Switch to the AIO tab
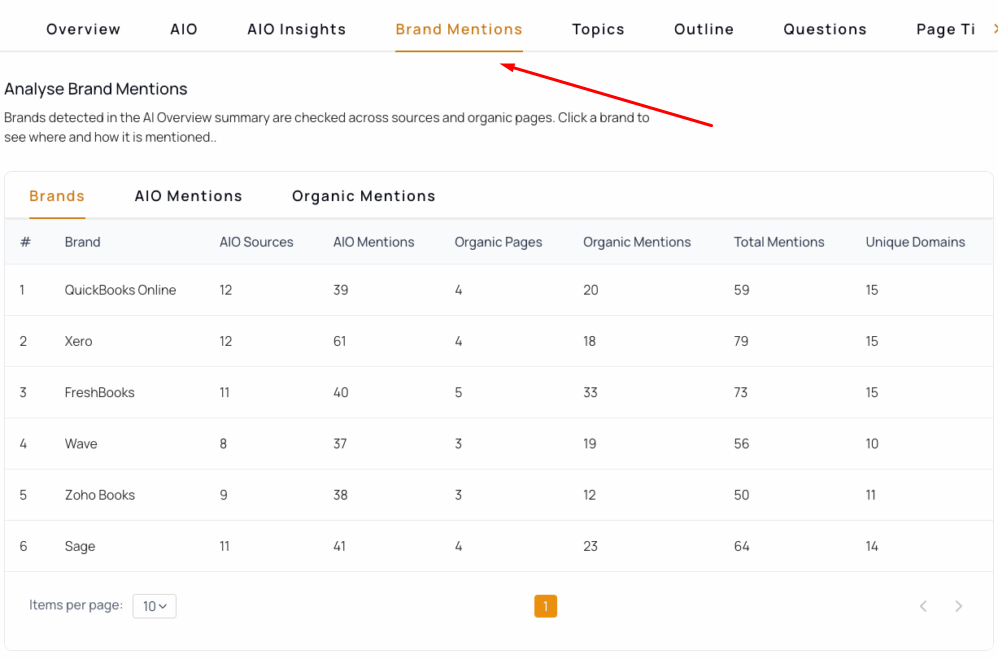The image size is (998, 658). (x=184, y=29)
